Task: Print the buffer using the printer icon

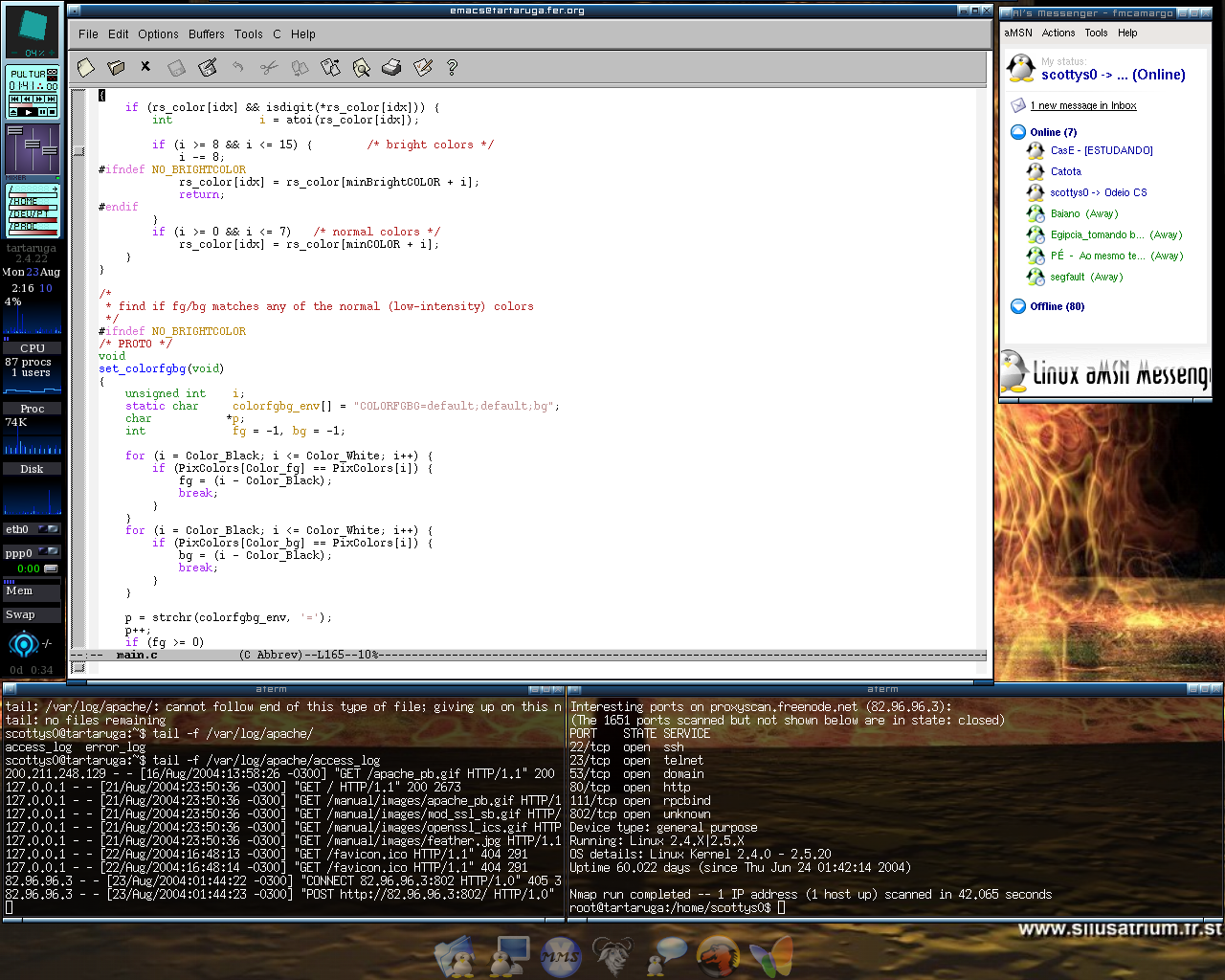Action: tap(391, 67)
